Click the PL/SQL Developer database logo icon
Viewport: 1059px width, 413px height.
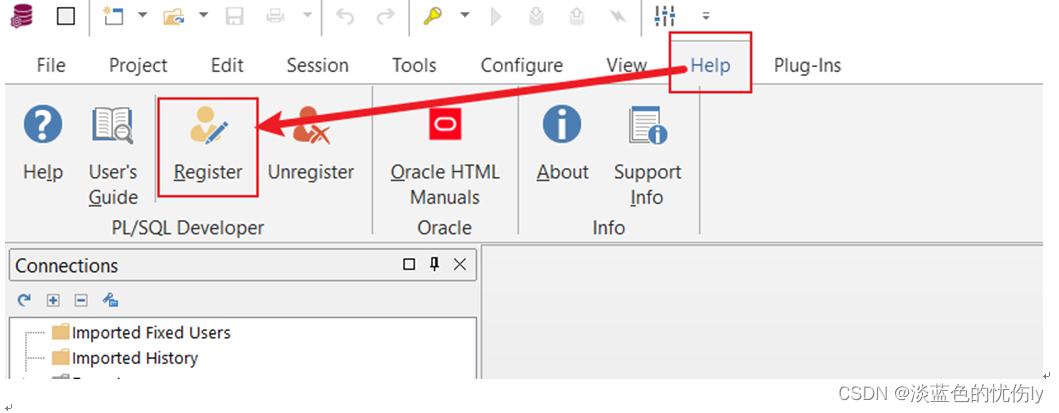[x=23, y=16]
